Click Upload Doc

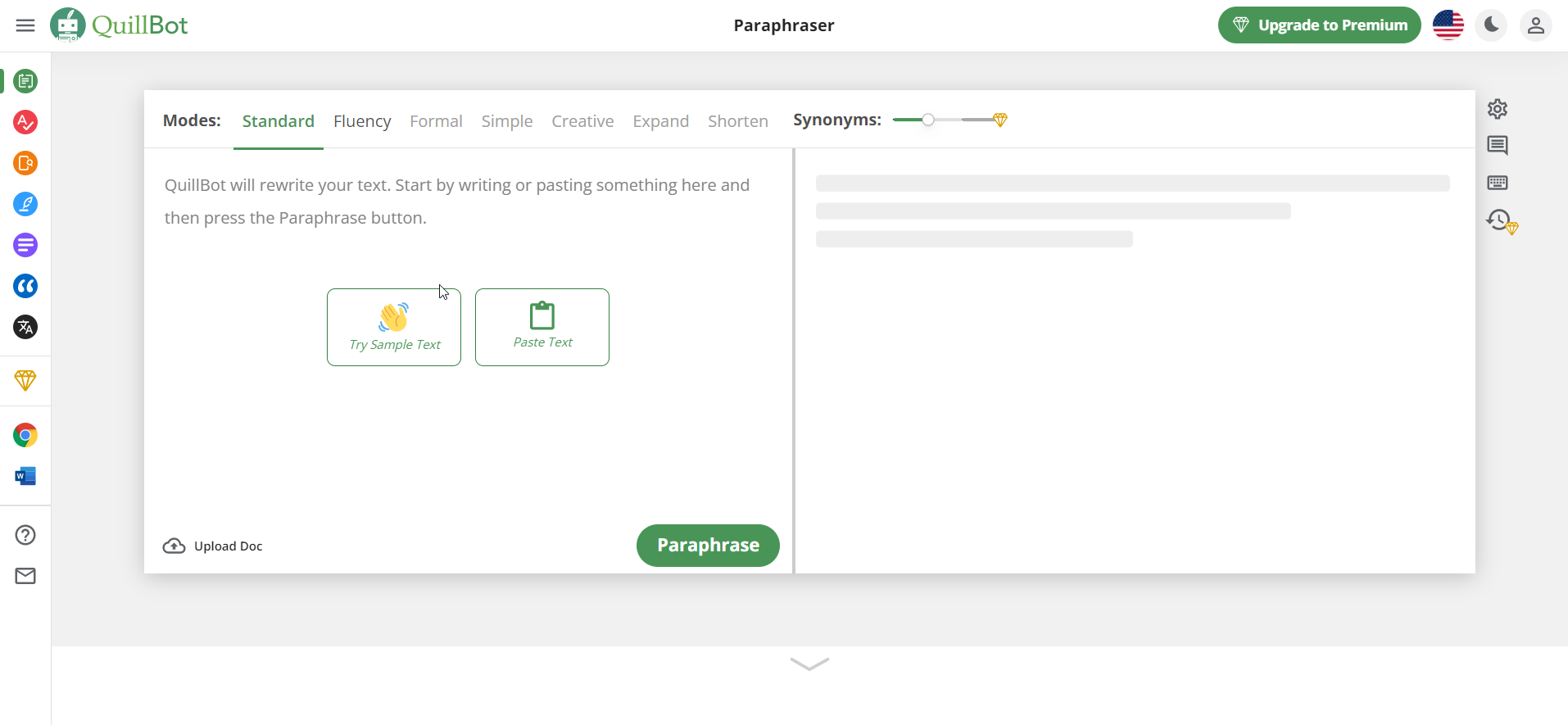click(x=213, y=546)
